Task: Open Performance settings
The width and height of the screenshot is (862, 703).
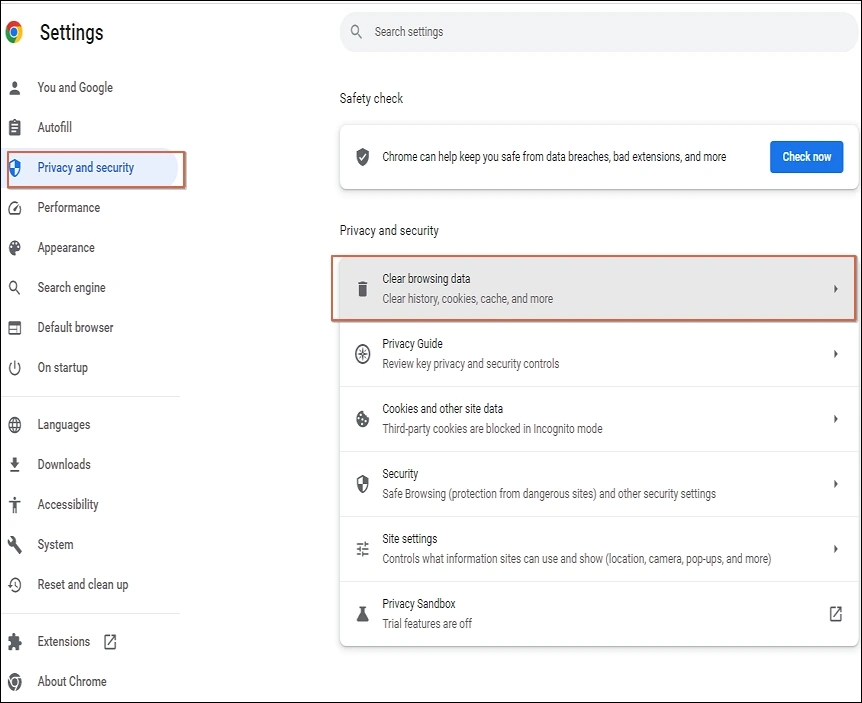Action: point(69,208)
